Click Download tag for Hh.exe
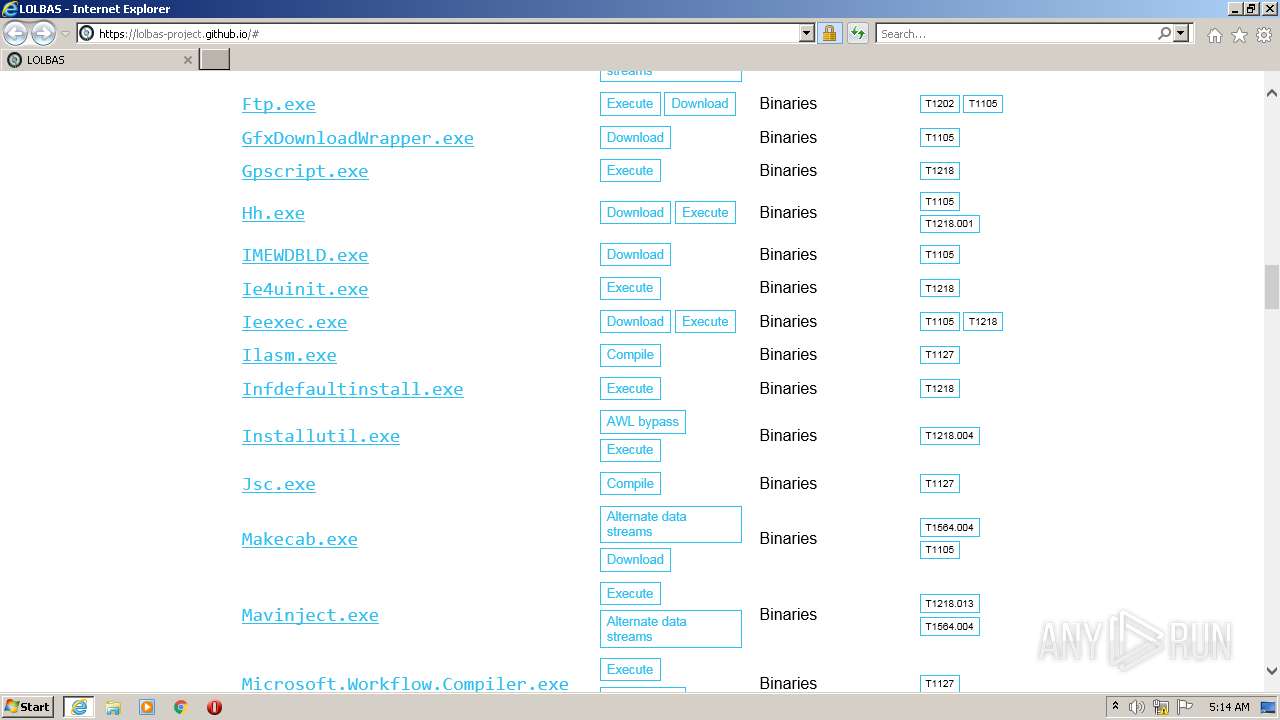The height and width of the screenshot is (720, 1280). point(635,213)
